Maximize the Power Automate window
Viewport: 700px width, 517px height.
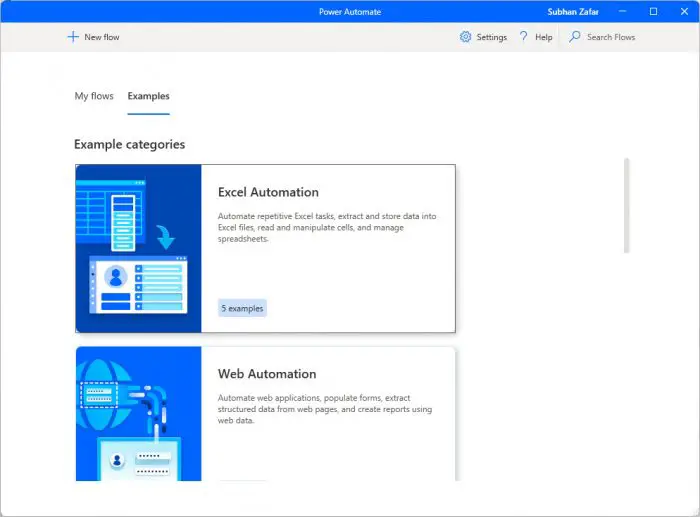click(653, 12)
